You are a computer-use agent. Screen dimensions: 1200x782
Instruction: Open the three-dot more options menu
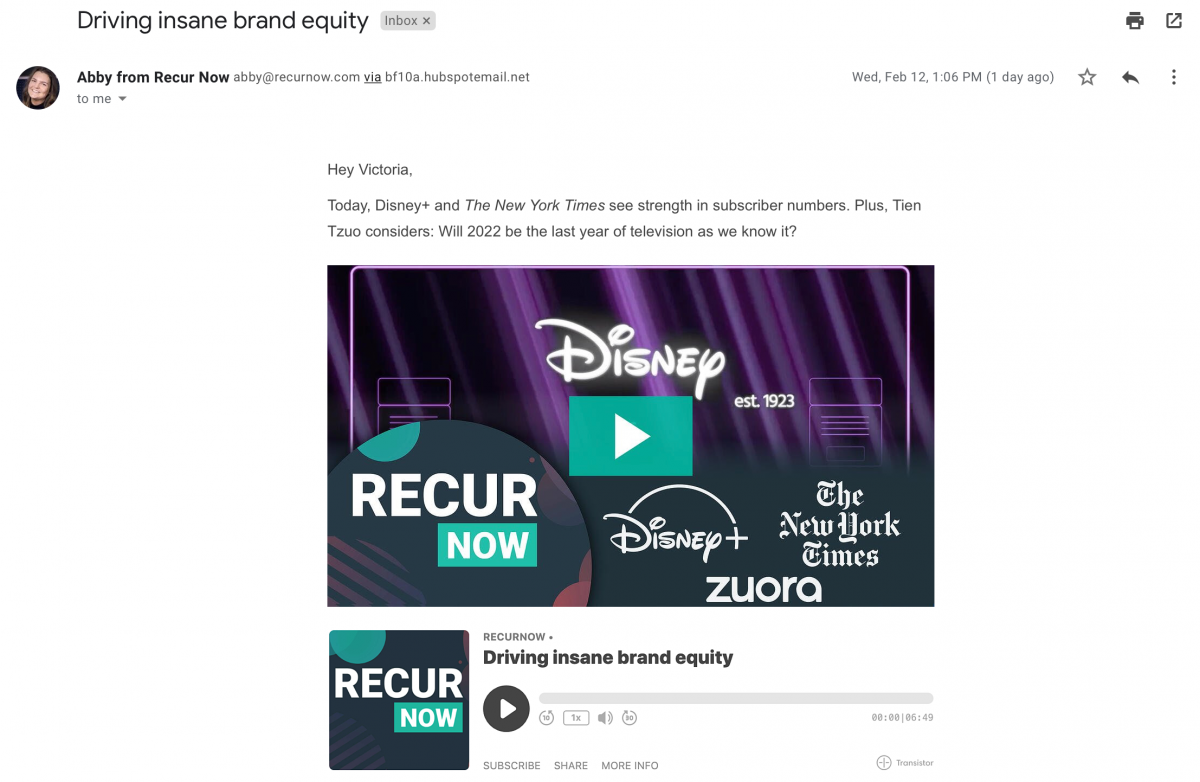(x=1174, y=77)
